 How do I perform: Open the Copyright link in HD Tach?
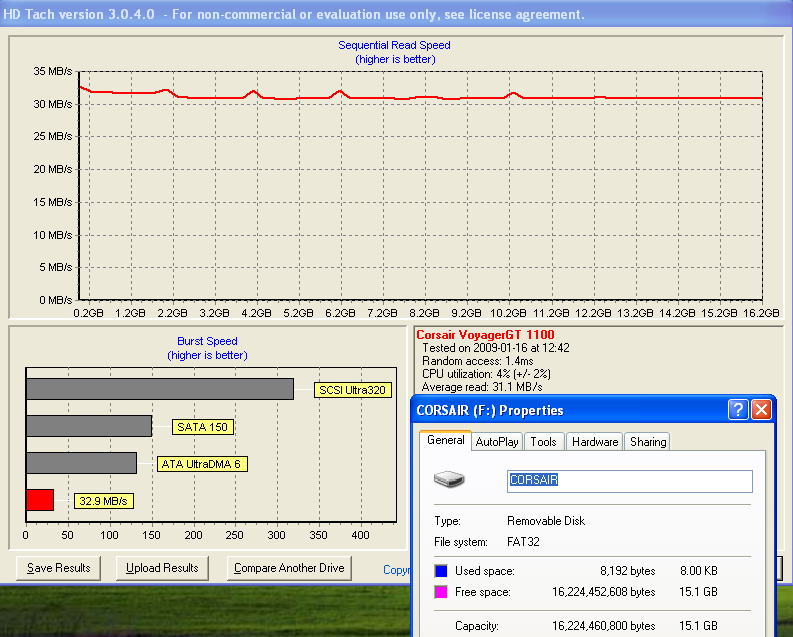coord(396,570)
